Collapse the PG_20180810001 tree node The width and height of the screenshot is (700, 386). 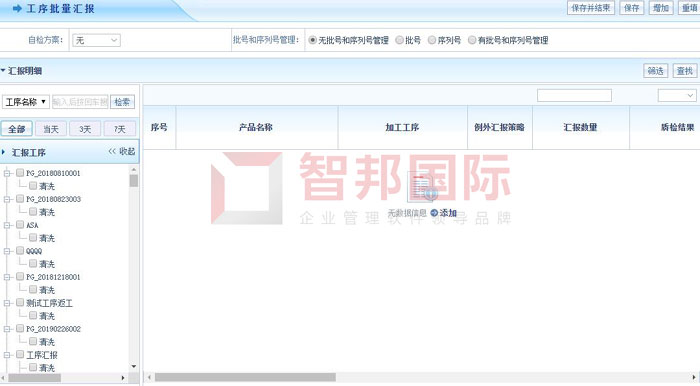(x=7, y=173)
